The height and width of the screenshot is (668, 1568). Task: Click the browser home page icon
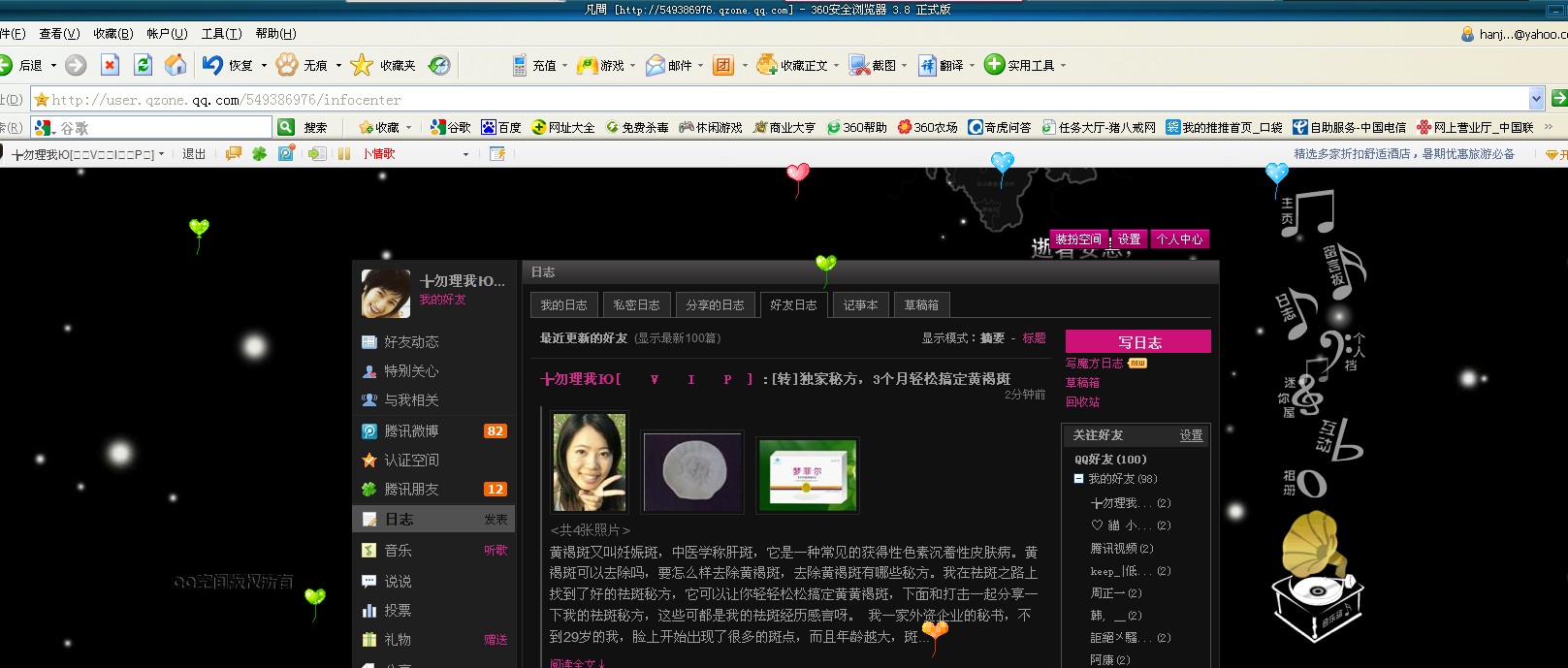[x=176, y=65]
